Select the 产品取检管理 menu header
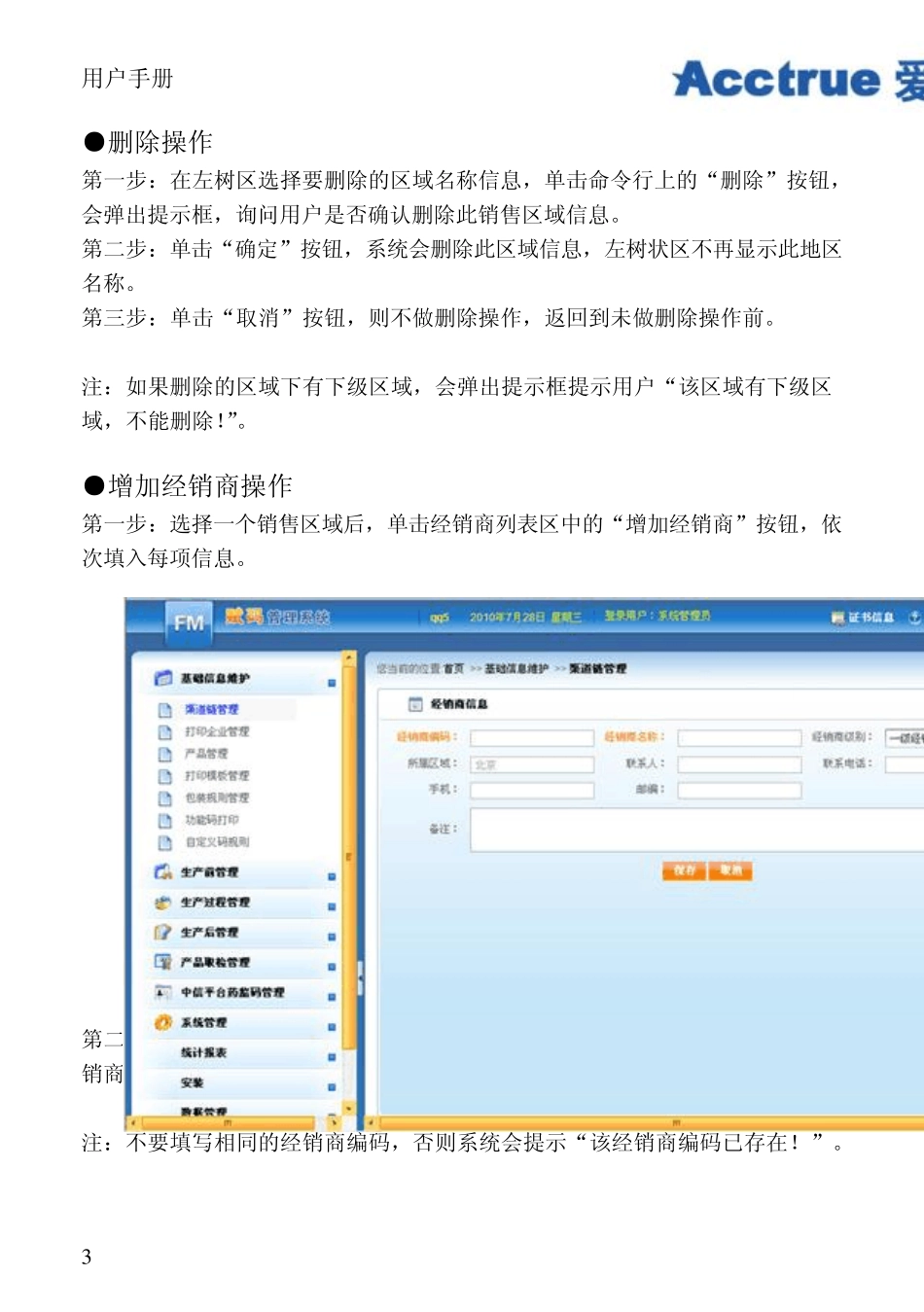The width and height of the screenshot is (924, 1312). [215, 964]
